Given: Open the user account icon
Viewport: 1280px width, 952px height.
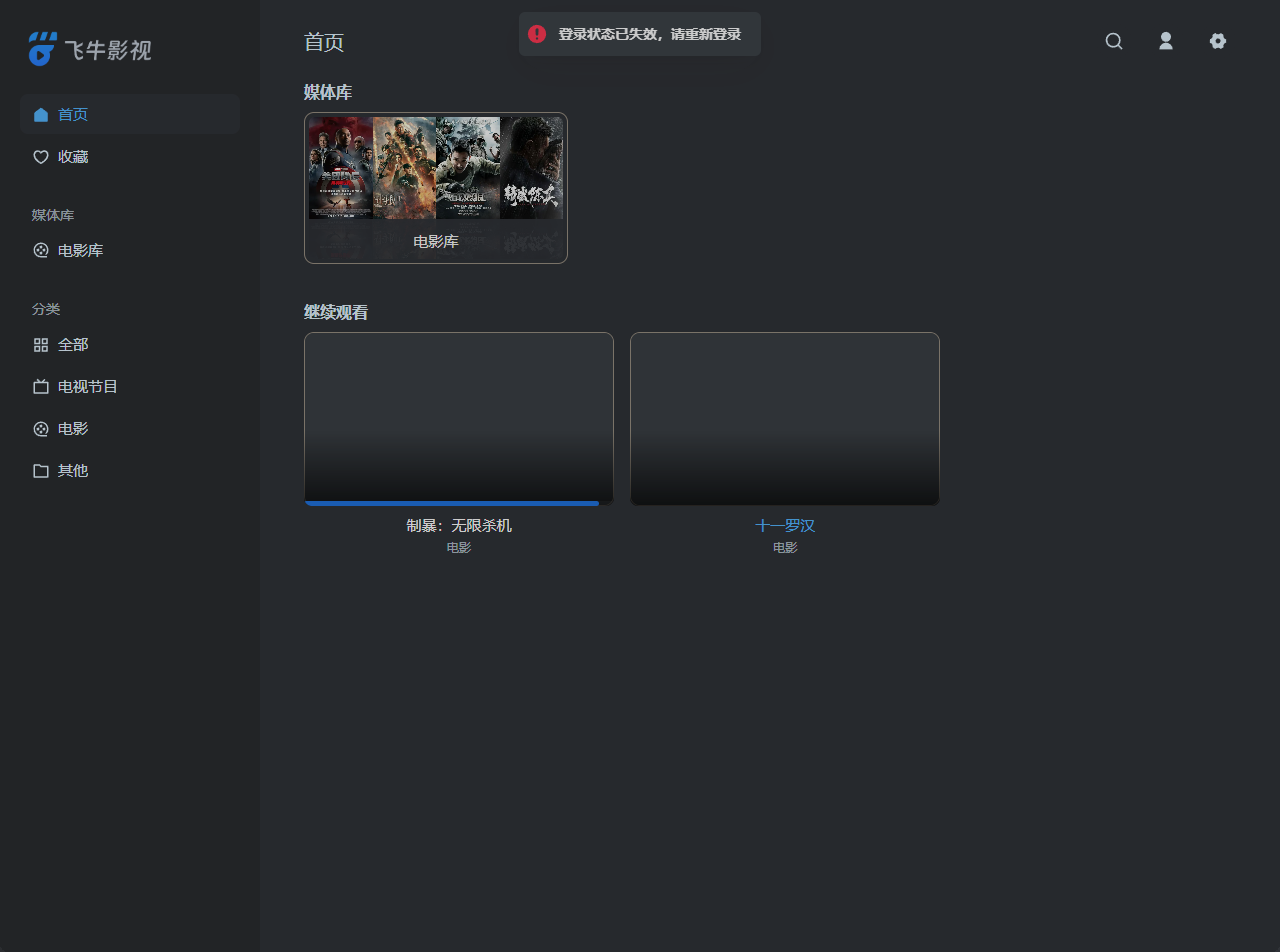Looking at the screenshot, I should (1166, 41).
